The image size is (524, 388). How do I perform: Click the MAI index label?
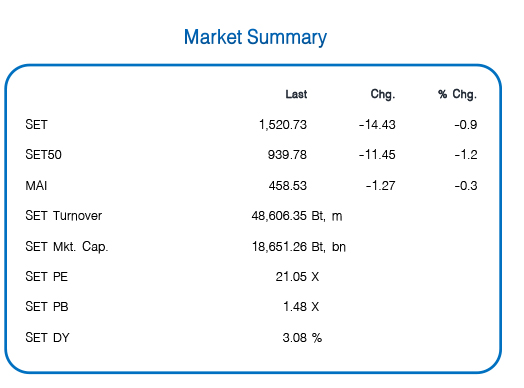(36, 185)
